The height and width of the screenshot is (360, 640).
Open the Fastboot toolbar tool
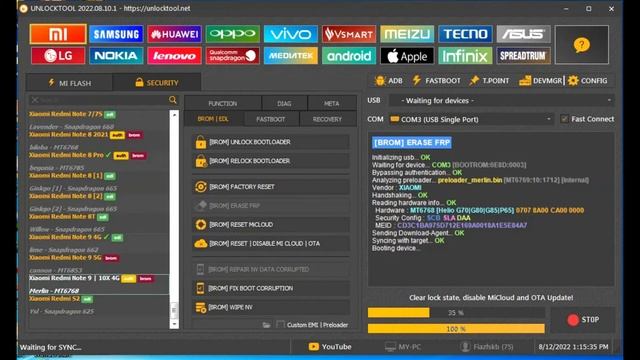tap(436, 81)
